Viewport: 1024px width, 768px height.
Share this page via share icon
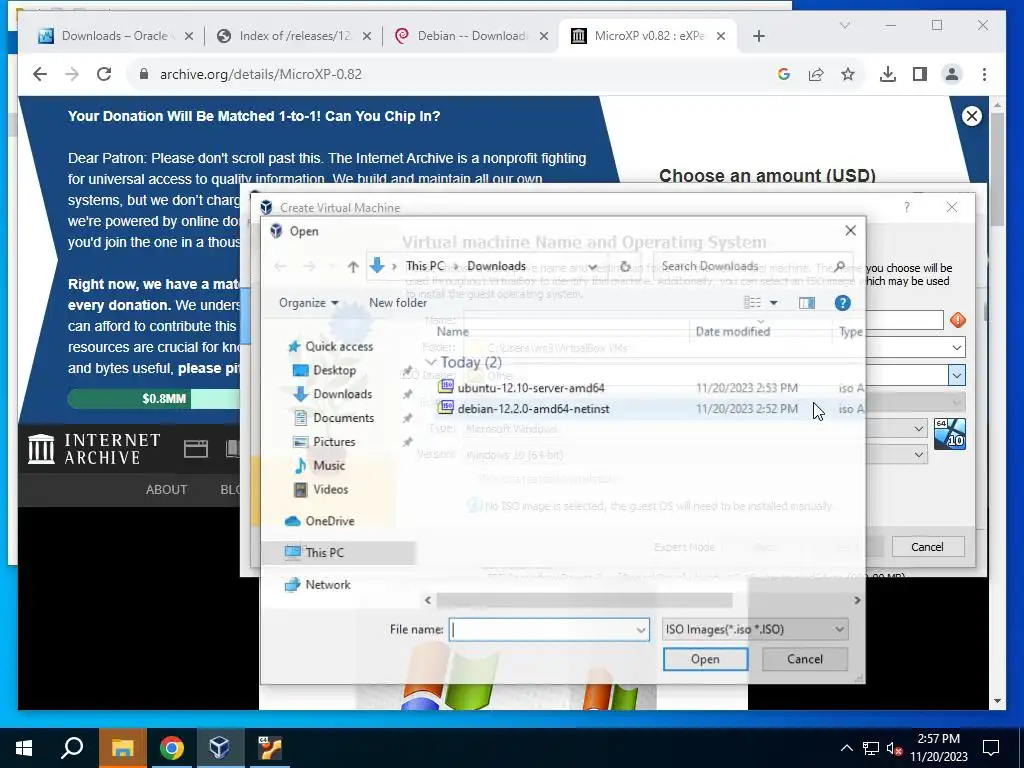point(816,74)
